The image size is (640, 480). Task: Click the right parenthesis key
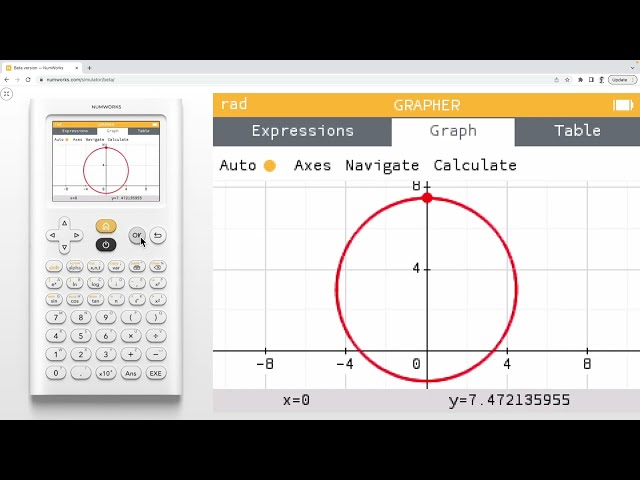click(x=156, y=317)
